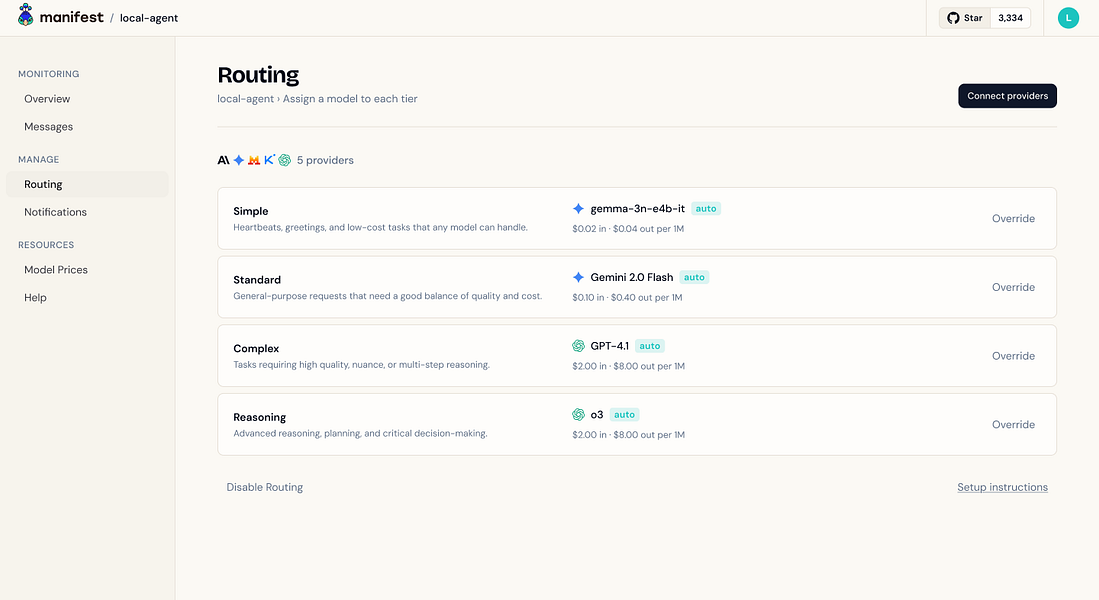Click the Anthropic provider icon

click(223, 161)
